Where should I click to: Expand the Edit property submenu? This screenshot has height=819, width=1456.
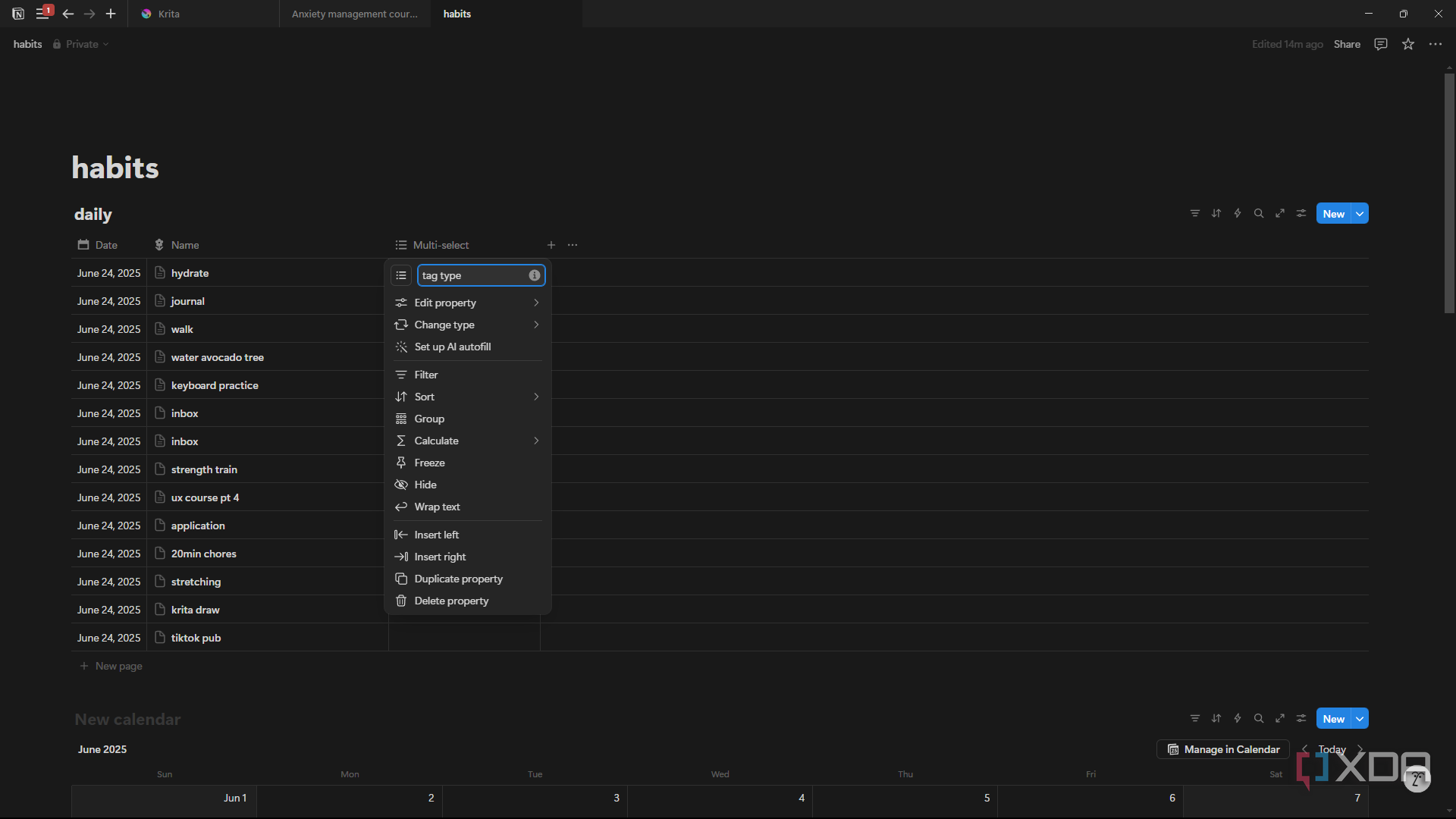[468, 303]
